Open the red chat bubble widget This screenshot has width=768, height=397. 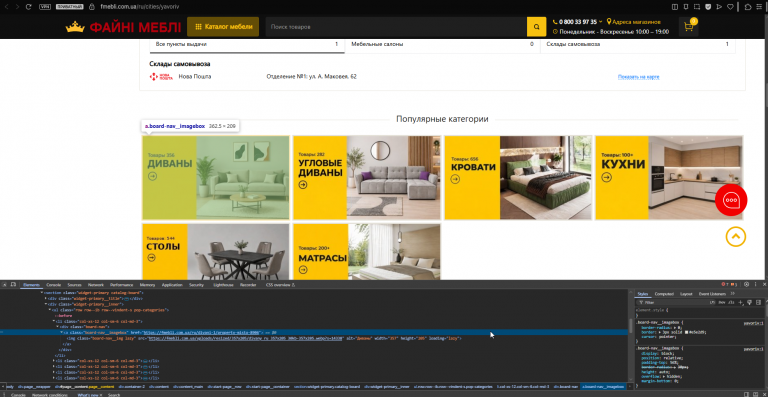(731, 200)
